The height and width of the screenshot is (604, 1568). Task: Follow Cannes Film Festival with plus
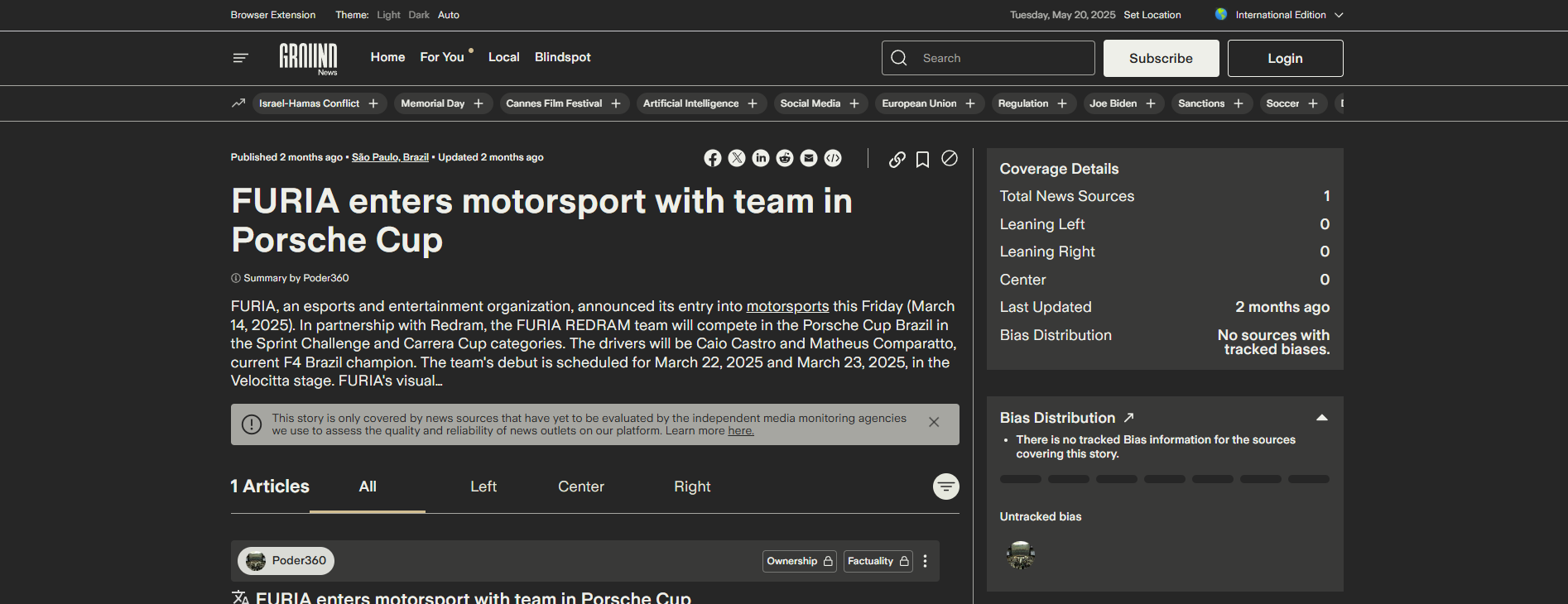(616, 103)
